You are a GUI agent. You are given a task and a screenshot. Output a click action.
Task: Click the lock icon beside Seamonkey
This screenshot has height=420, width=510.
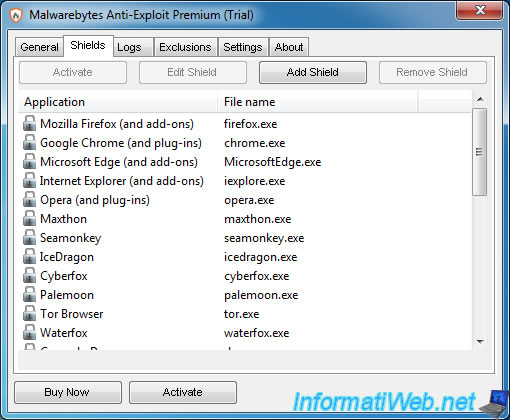click(x=29, y=237)
